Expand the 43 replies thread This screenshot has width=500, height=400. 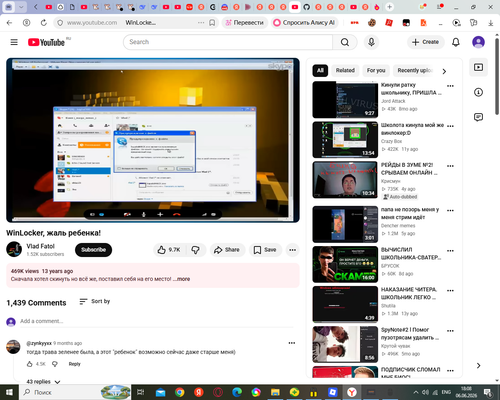click(43, 382)
